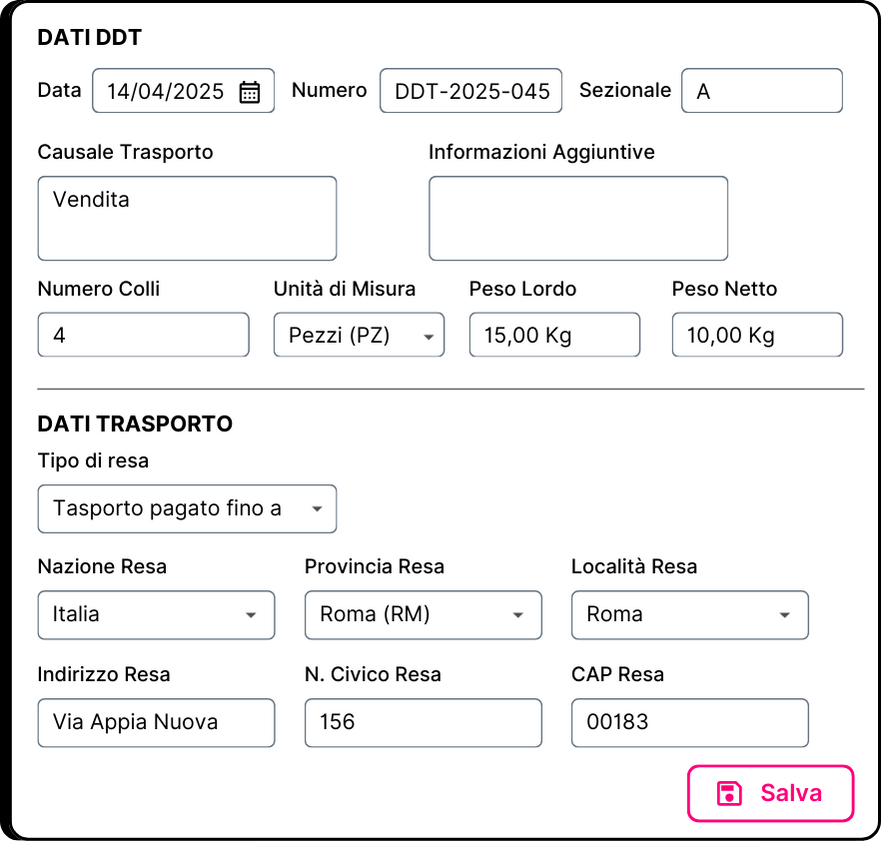Image resolution: width=882 pixels, height=841 pixels.
Task: Expand the Nazione Resa dropdown showing Italia
Action: (x=156, y=615)
